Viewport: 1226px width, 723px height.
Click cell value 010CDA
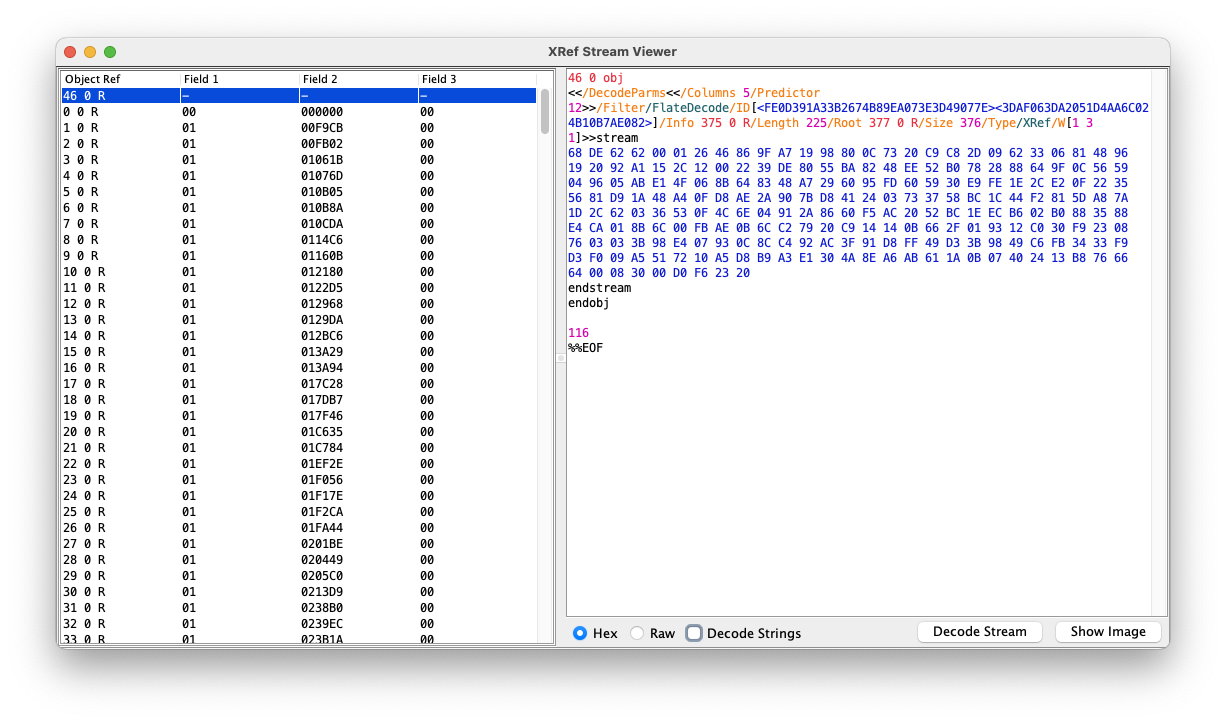(322, 224)
